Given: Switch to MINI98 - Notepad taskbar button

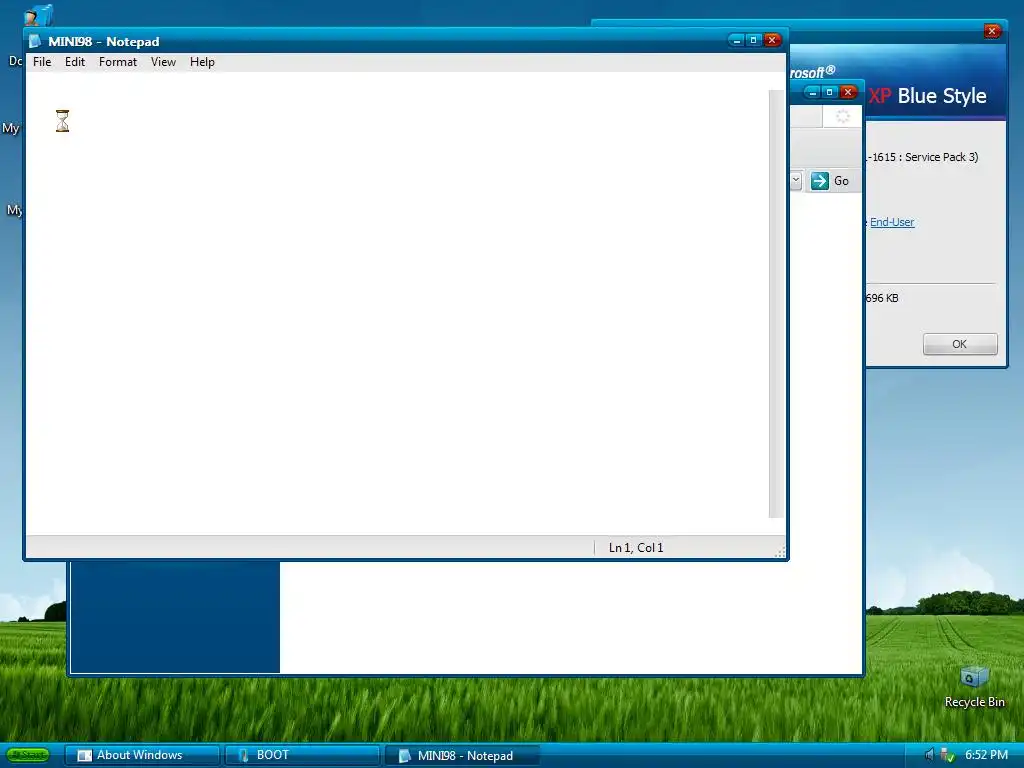Looking at the screenshot, I should click(x=462, y=755).
